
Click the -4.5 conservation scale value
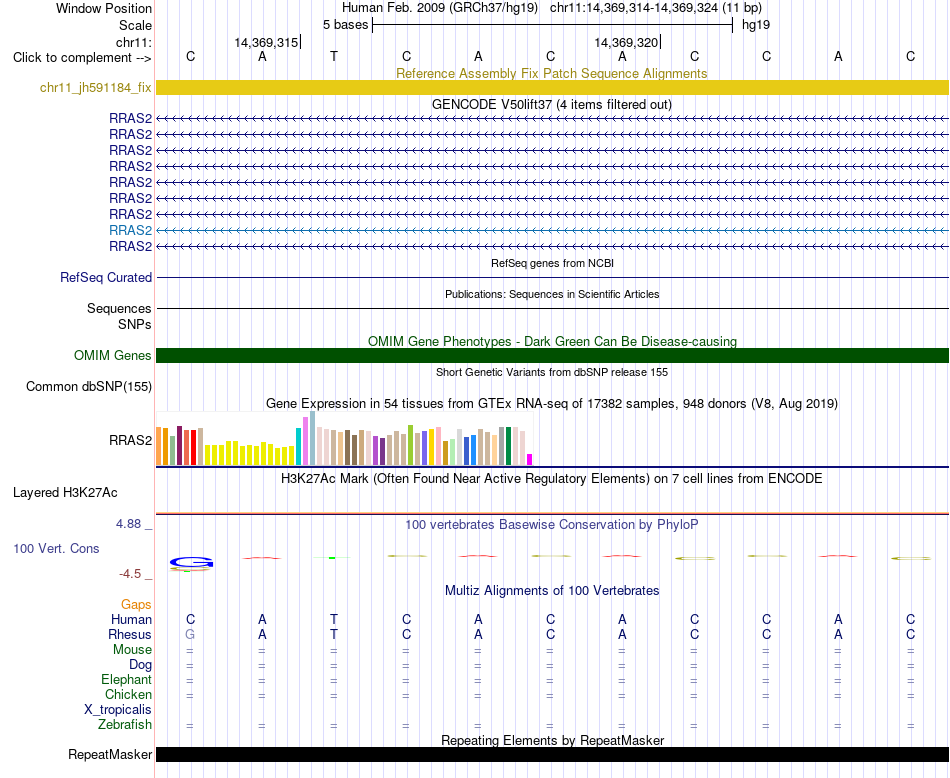tap(130, 573)
